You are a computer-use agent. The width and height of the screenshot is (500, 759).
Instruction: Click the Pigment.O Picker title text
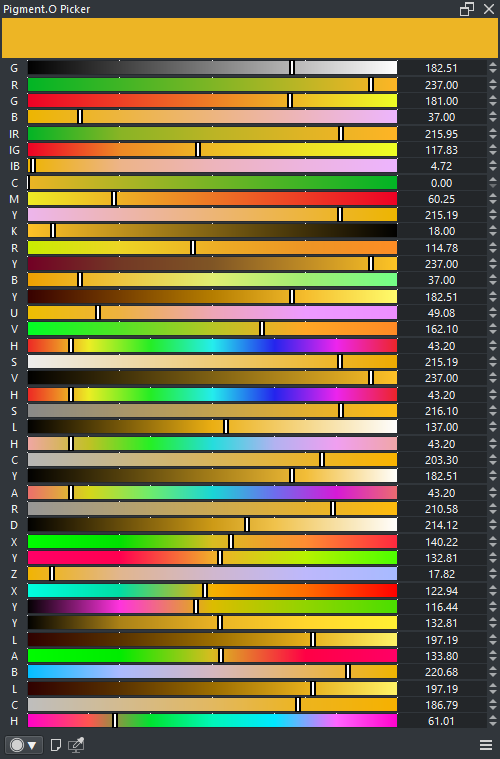click(46, 9)
